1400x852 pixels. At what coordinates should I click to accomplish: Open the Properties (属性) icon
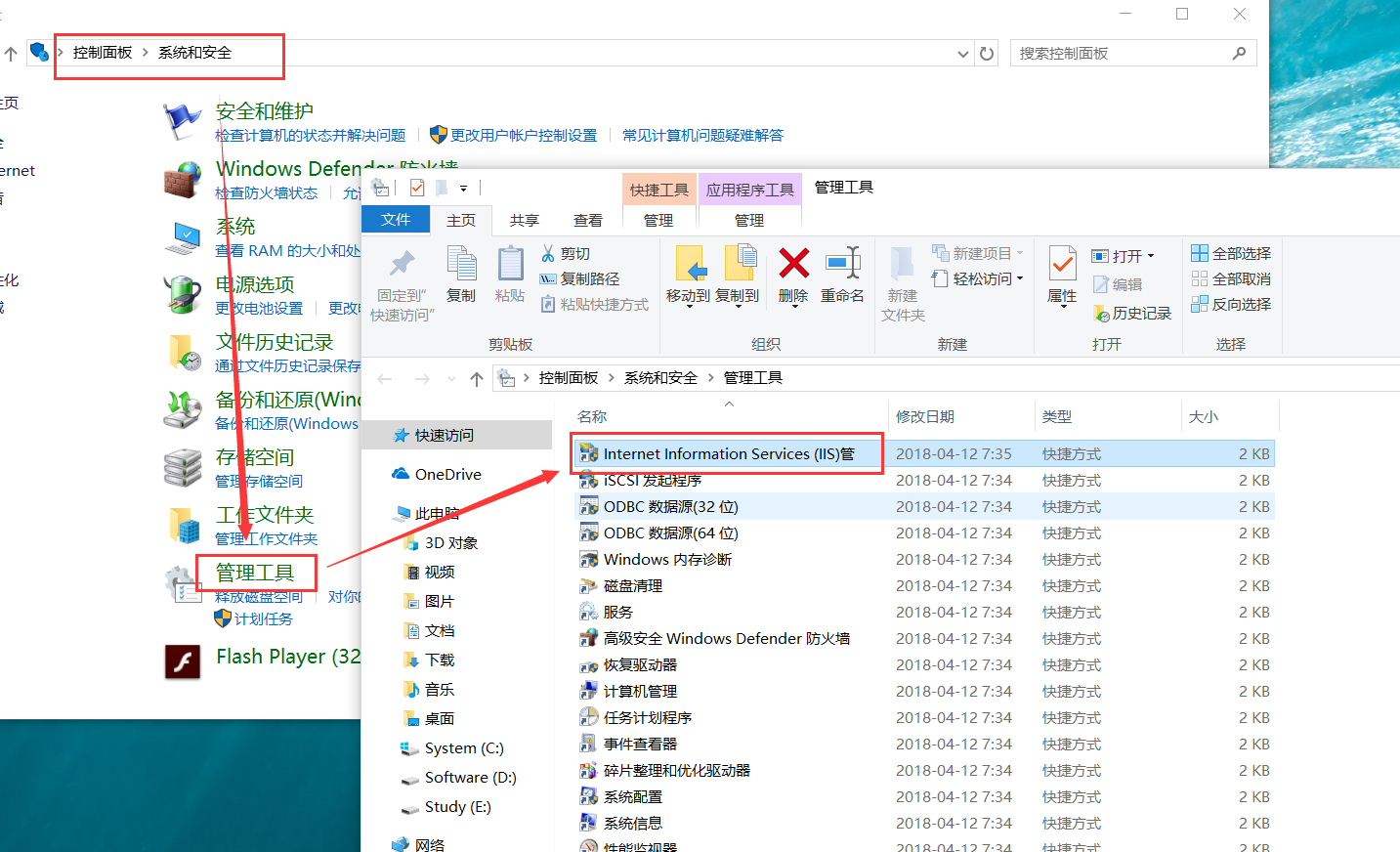tap(1062, 263)
